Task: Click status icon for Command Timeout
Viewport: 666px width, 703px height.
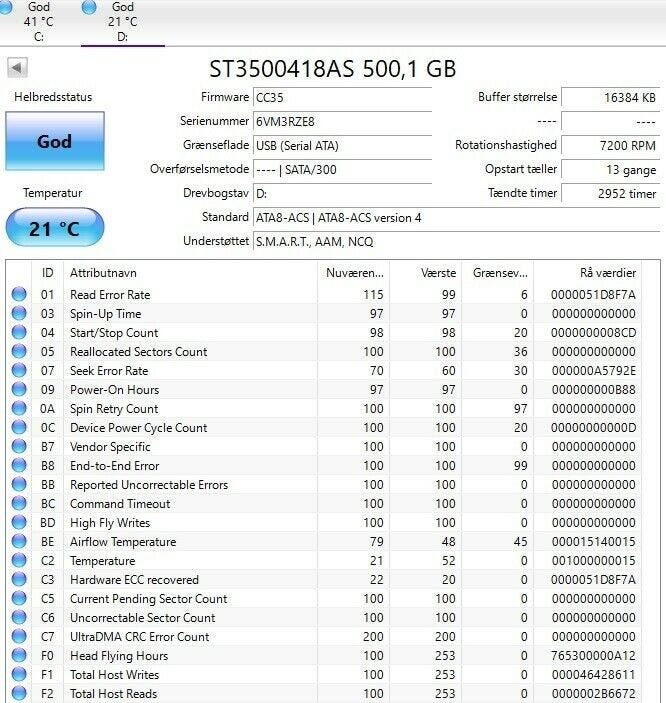Action: [19, 503]
